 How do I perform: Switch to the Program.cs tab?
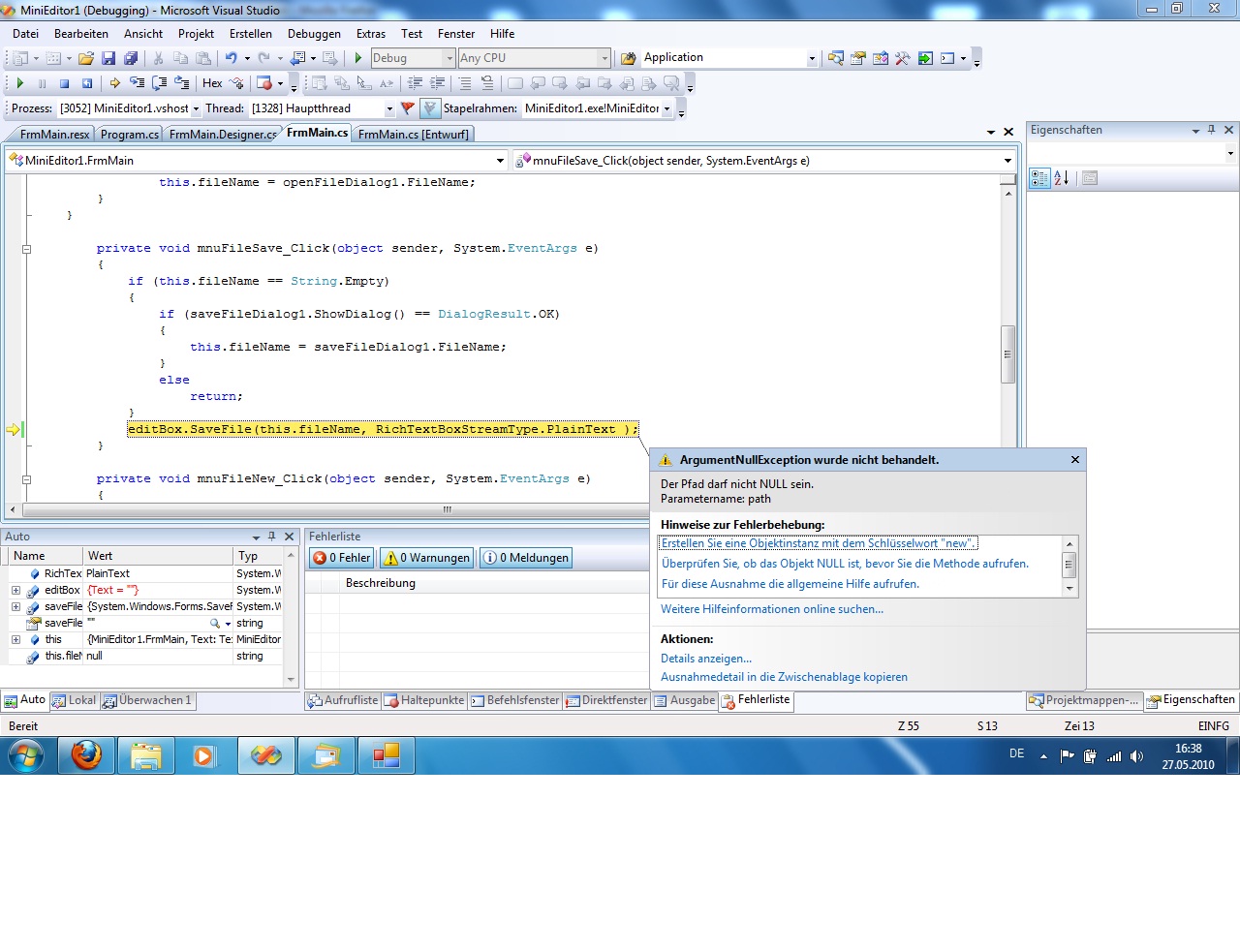point(129,135)
